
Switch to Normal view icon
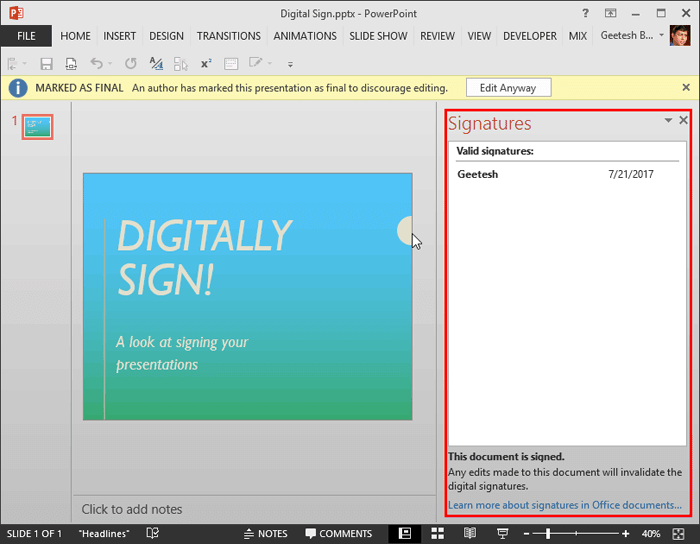[404, 533]
